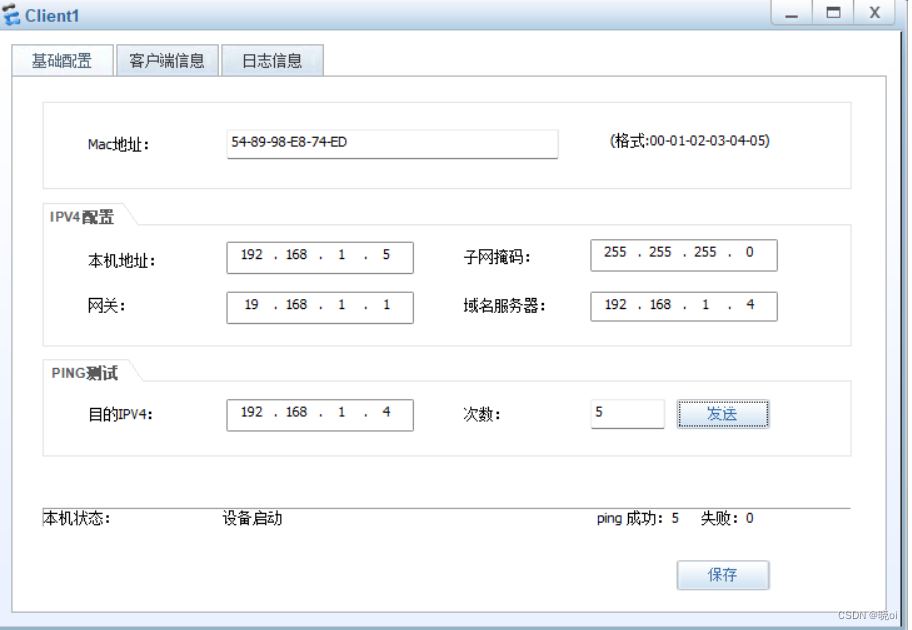Click the 本机状态 label
912x630 pixels.
click(x=77, y=518)
